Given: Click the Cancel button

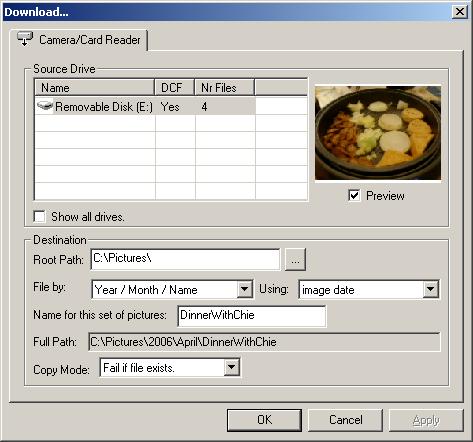Looking at the screenshot, I should point(345,420).
